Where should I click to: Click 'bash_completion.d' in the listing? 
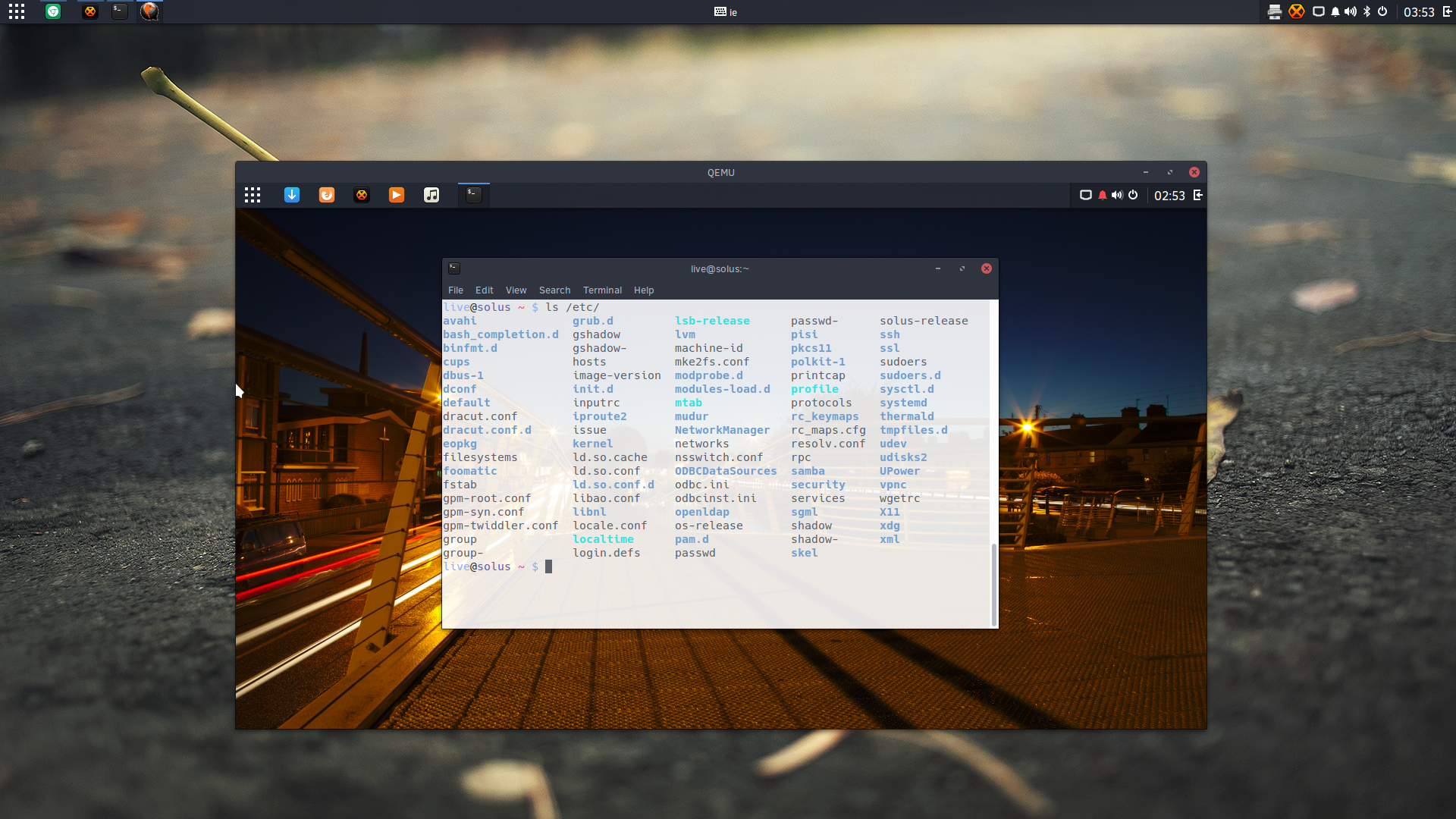click(x=500, y=334)
